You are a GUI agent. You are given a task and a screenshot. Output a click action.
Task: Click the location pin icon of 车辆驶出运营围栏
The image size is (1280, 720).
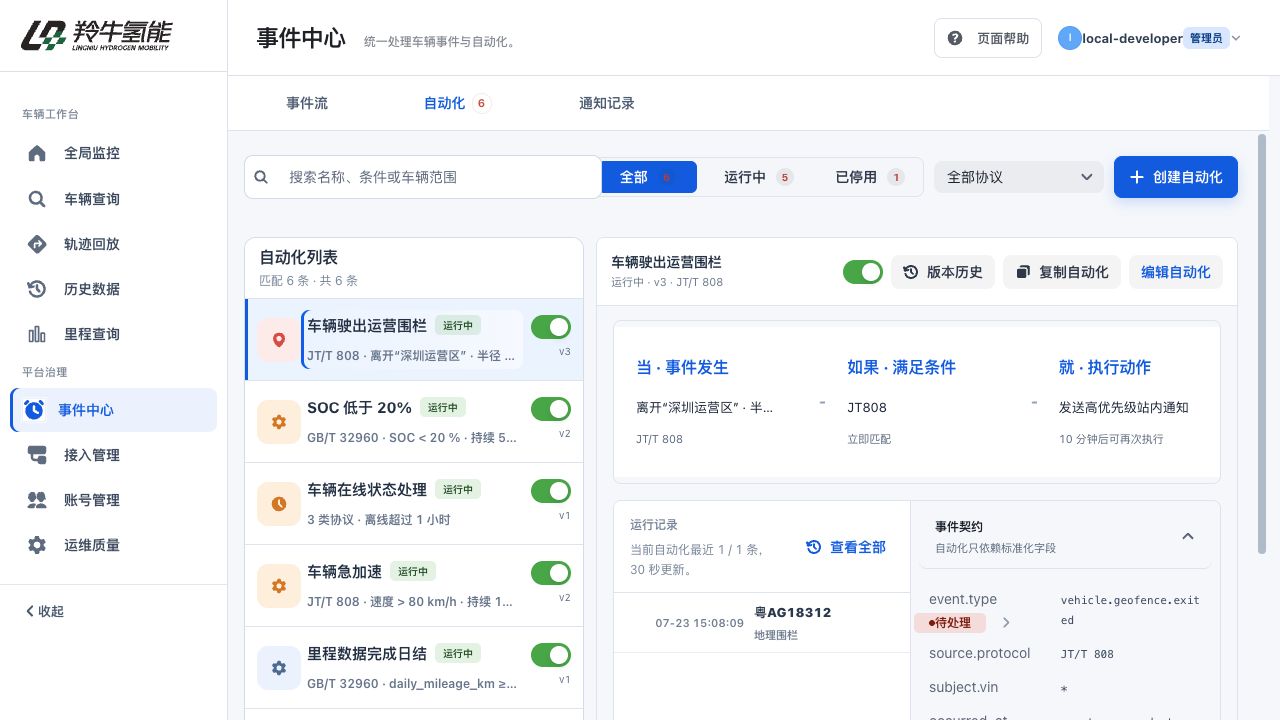pyautogui.click(x=279, y=340)
